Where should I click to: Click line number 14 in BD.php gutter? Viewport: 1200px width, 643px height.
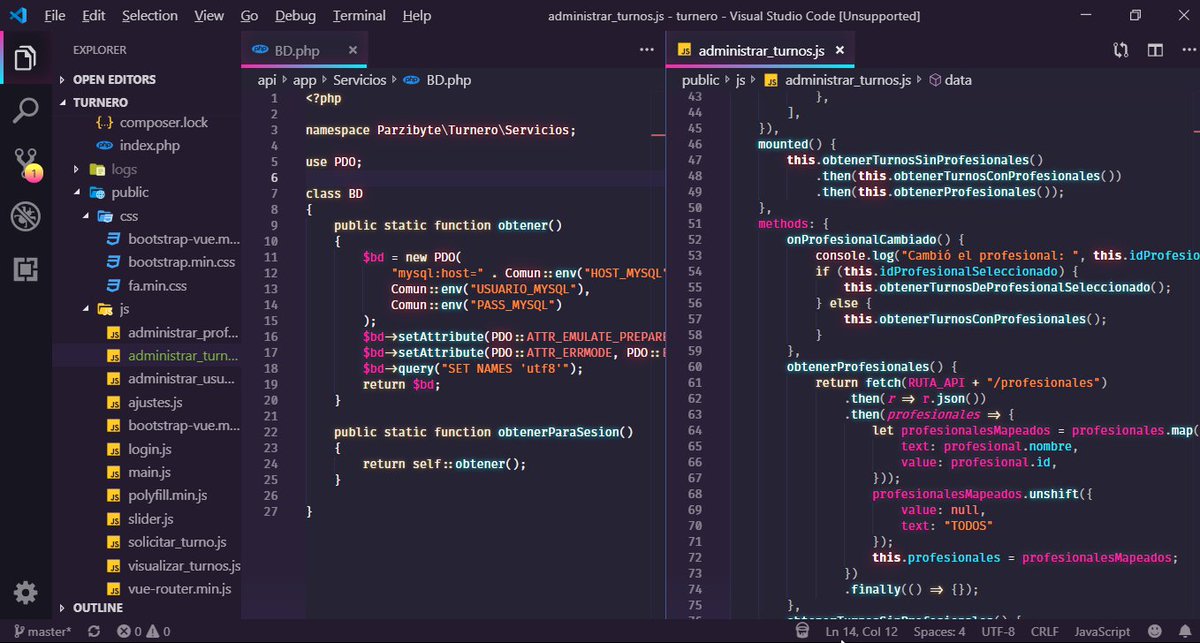coord(272,305)
